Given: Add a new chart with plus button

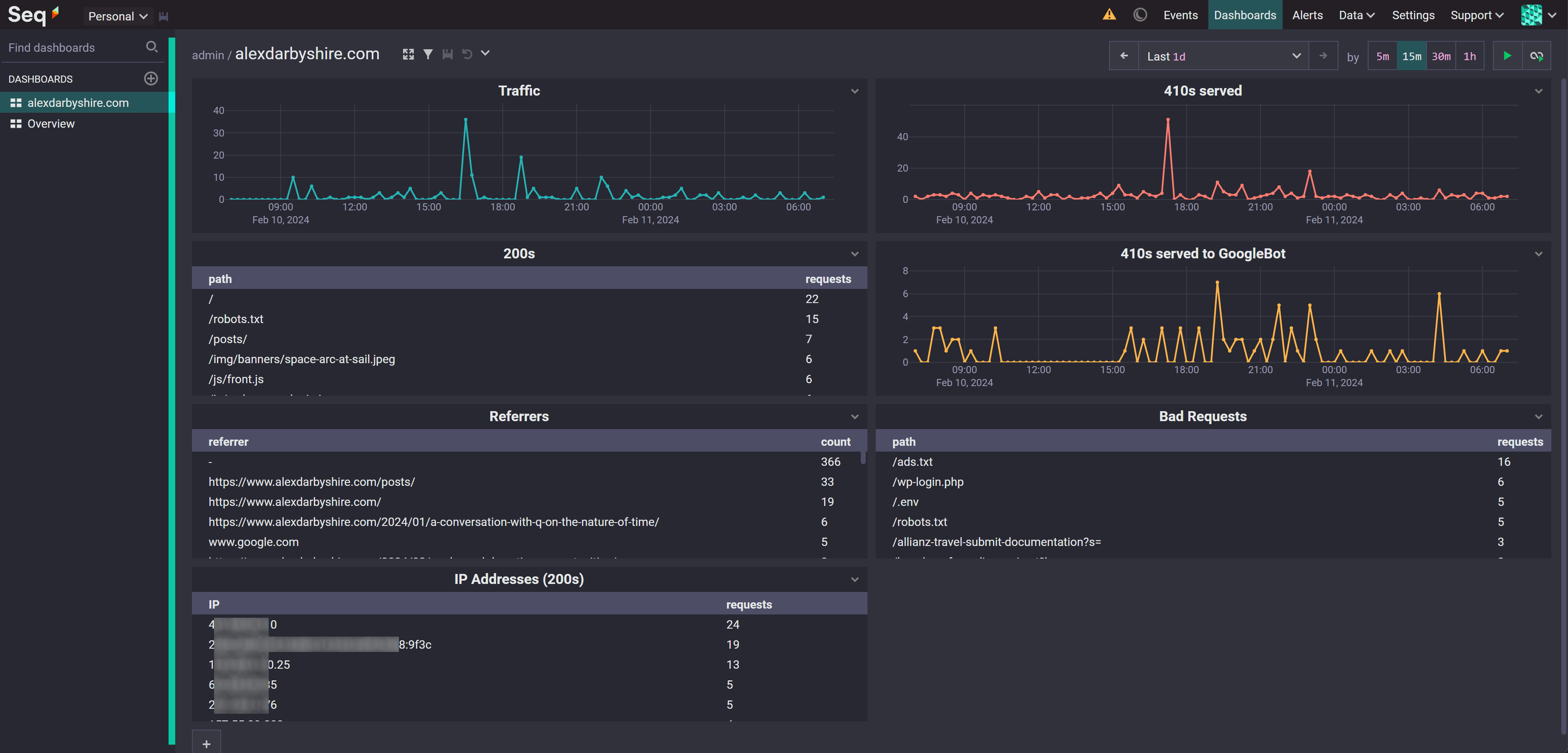Looking at the screenshot, I should (207, 743).
